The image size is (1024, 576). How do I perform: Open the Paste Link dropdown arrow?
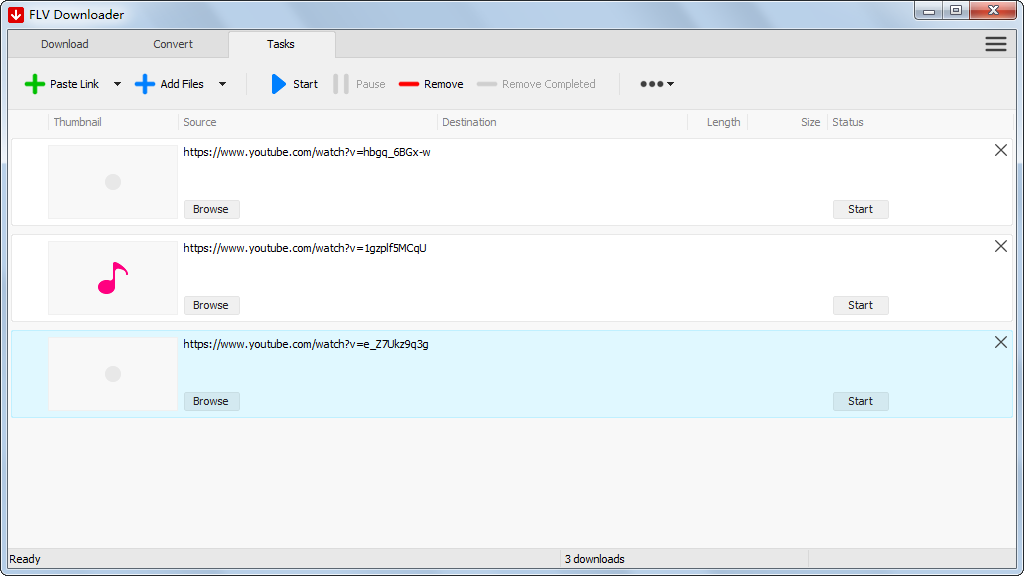[118, 84]
